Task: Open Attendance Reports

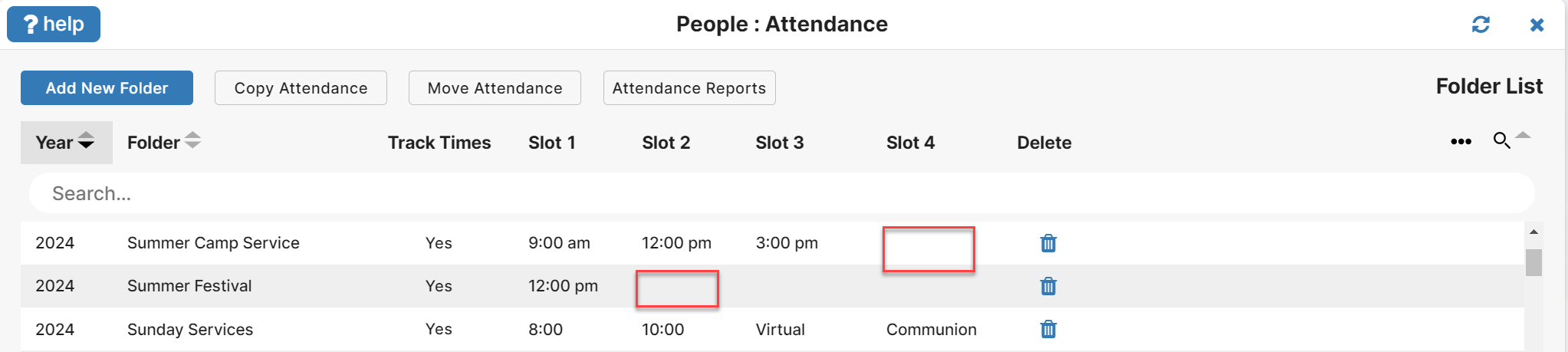Action: click(x=689, y=88)
